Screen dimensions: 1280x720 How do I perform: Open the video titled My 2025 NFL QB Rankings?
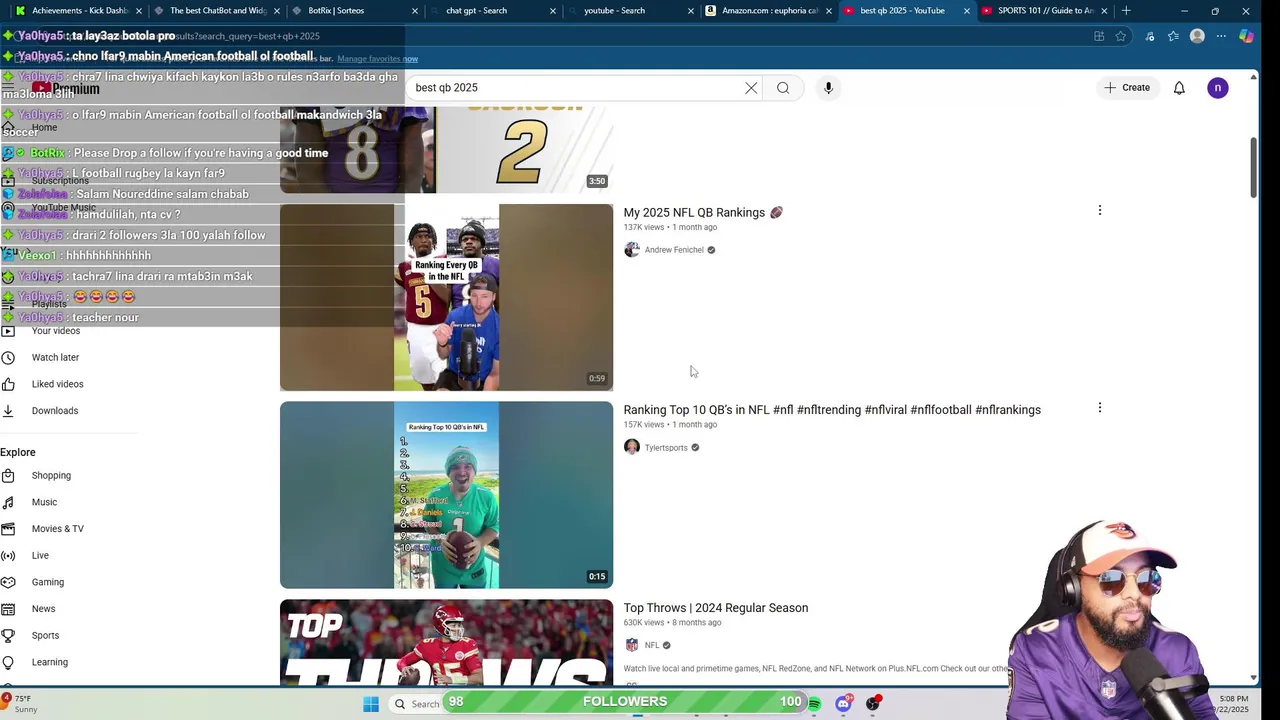[x=703, y=213]
